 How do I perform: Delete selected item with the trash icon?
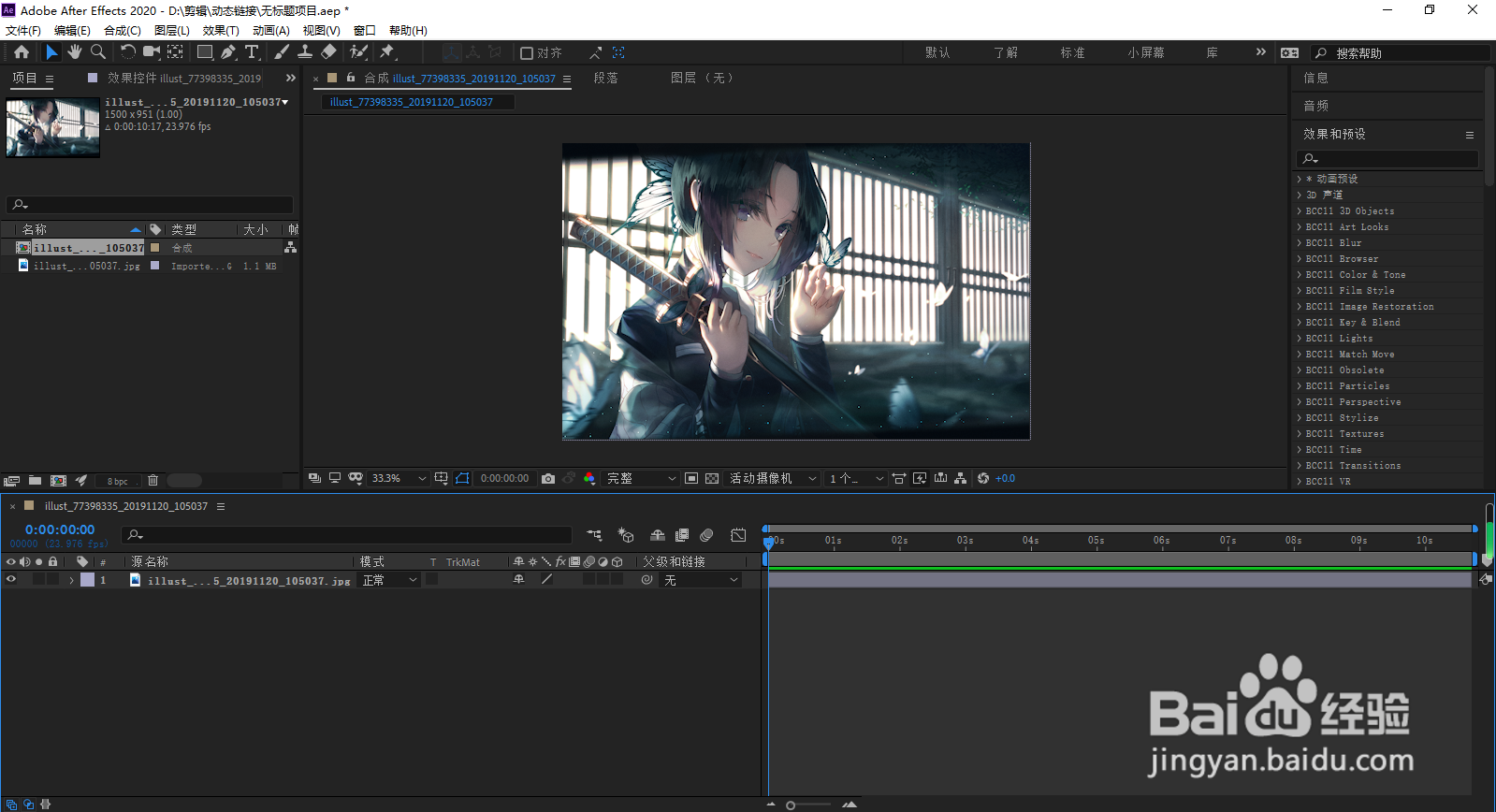(153, 481)
